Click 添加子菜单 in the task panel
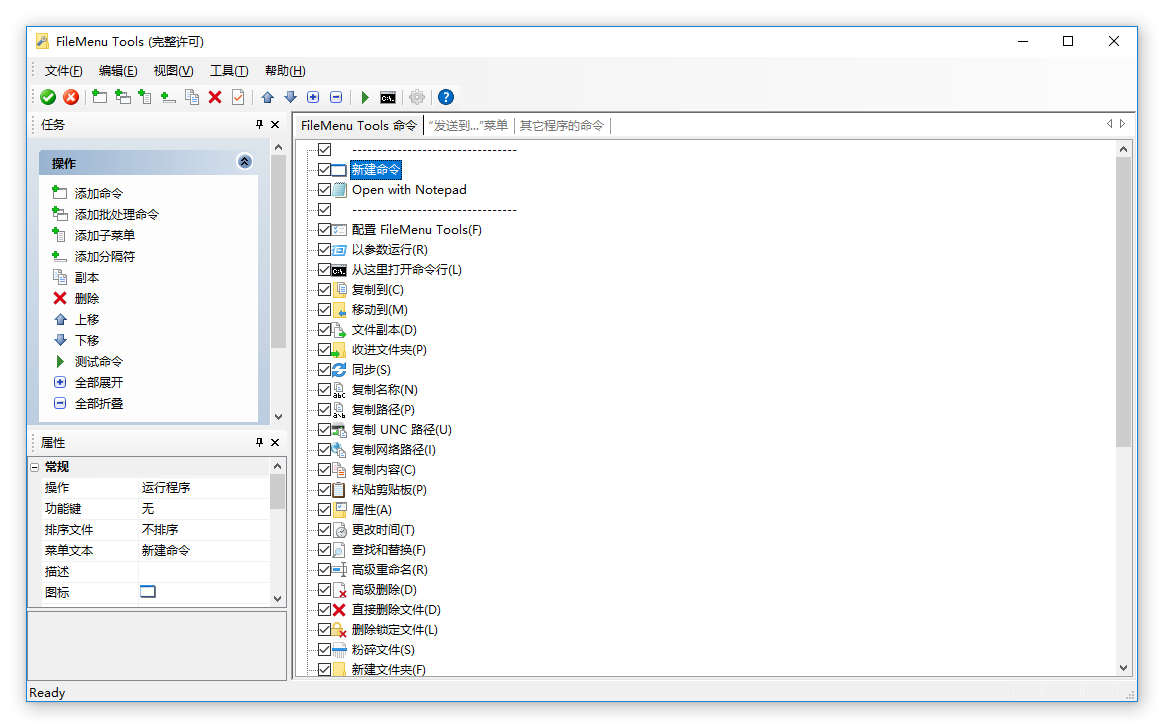Screen dimensions: 1164x728 click(x=105, y=235)
